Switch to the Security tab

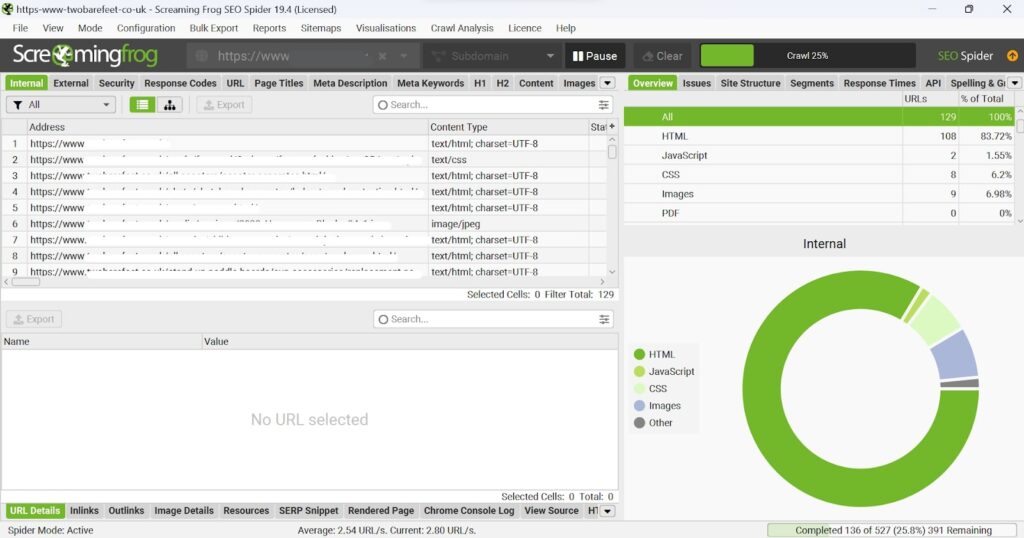[116, 83]
